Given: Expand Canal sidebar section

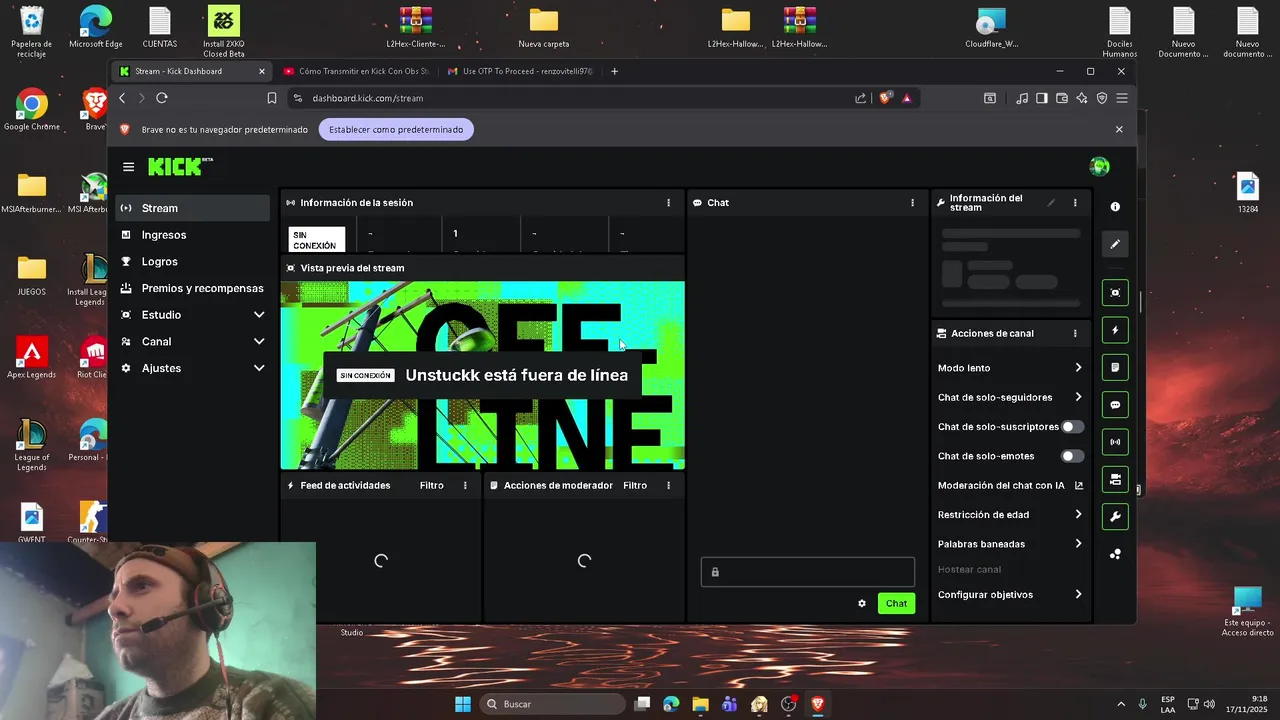Looking at the screenshot, I should (x=192, y=341).
